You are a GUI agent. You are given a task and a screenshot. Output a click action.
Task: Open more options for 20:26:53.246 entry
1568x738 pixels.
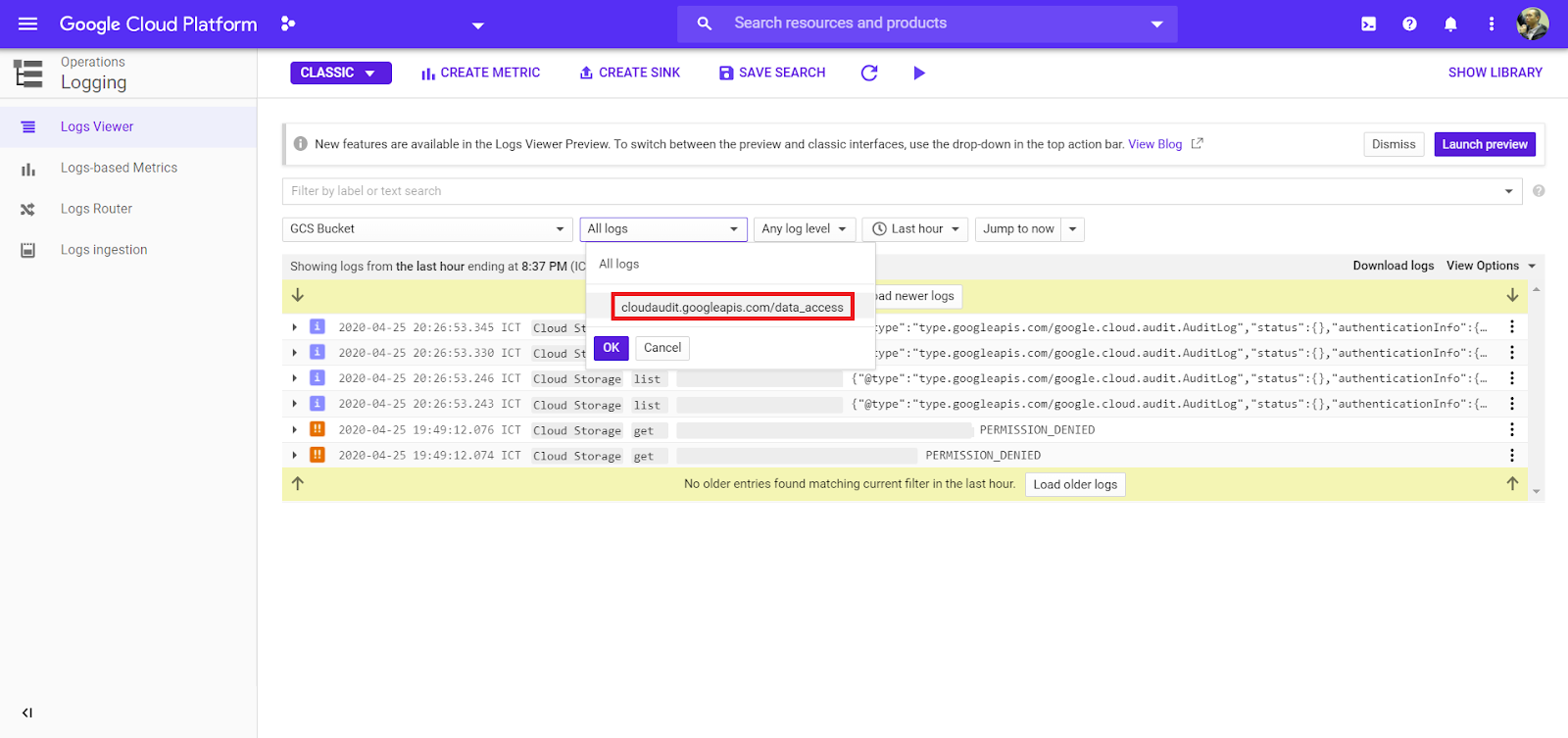coord(1512,378)
